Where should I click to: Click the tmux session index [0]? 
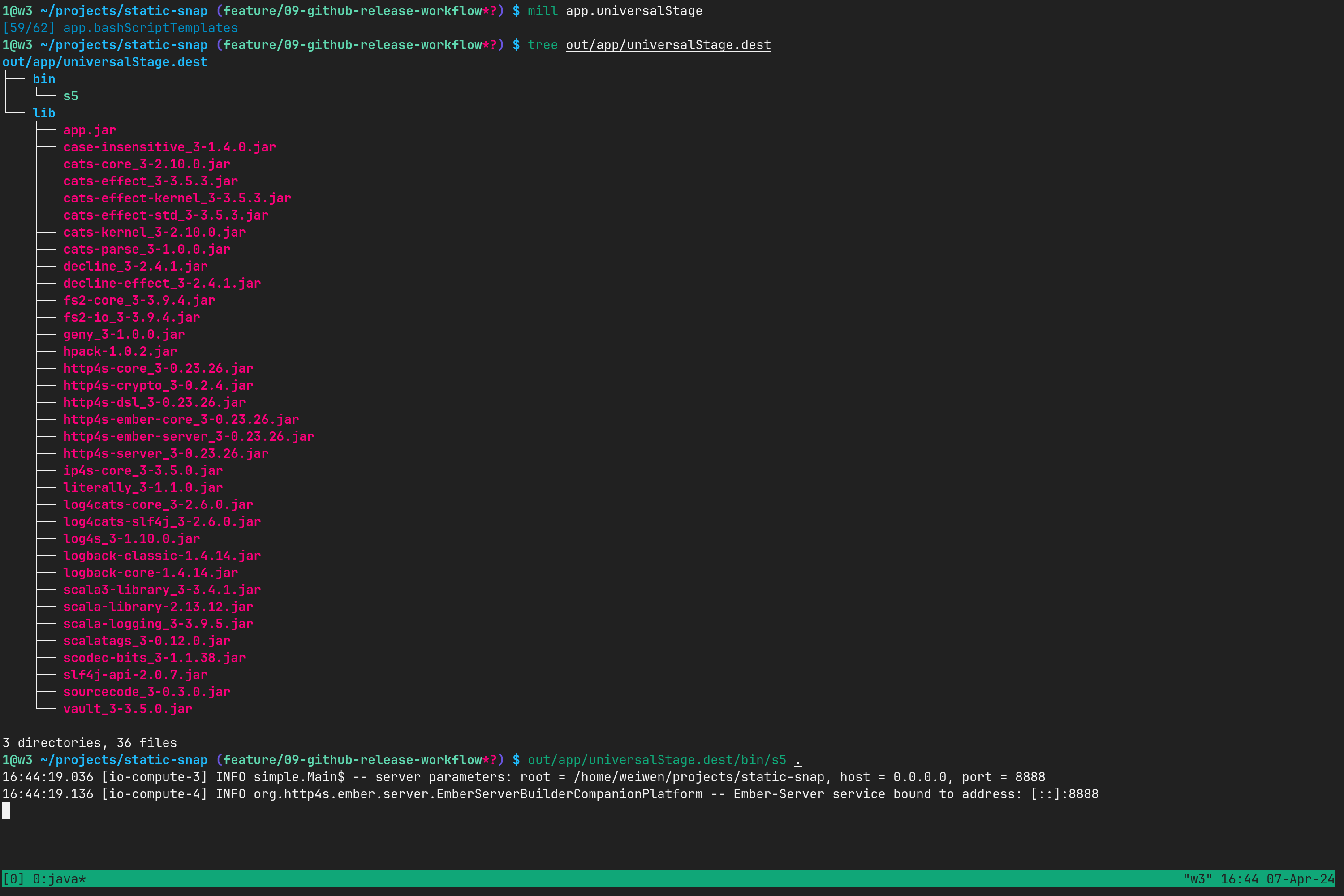coord(14,879)
